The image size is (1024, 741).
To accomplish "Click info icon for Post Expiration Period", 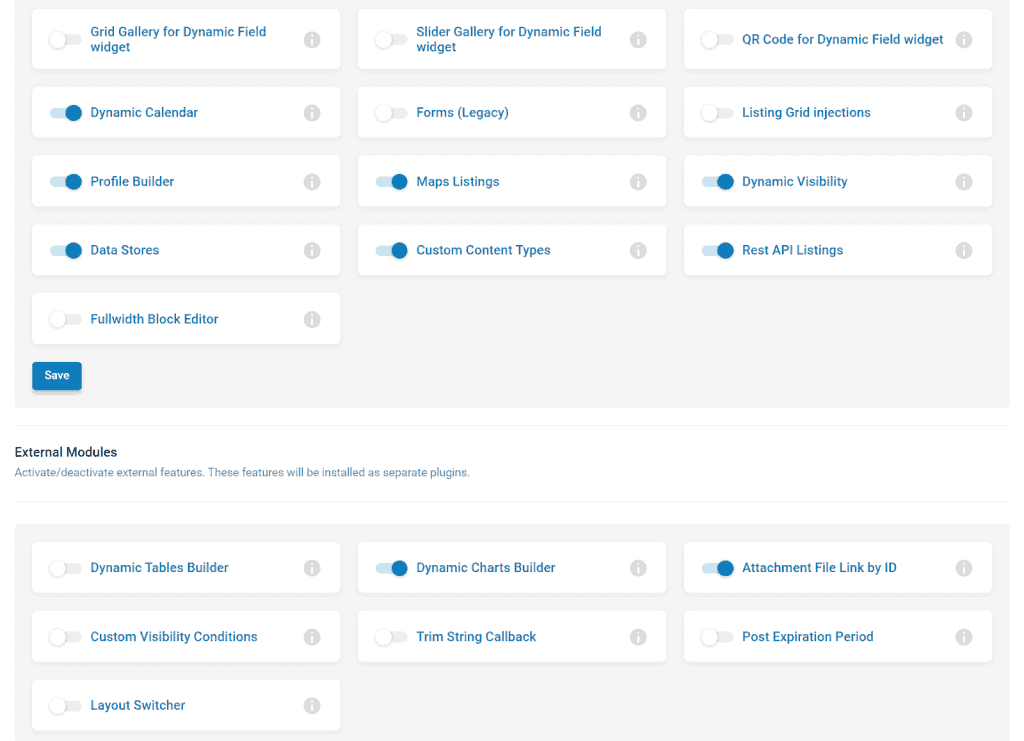I will click(x=964, y=637).
